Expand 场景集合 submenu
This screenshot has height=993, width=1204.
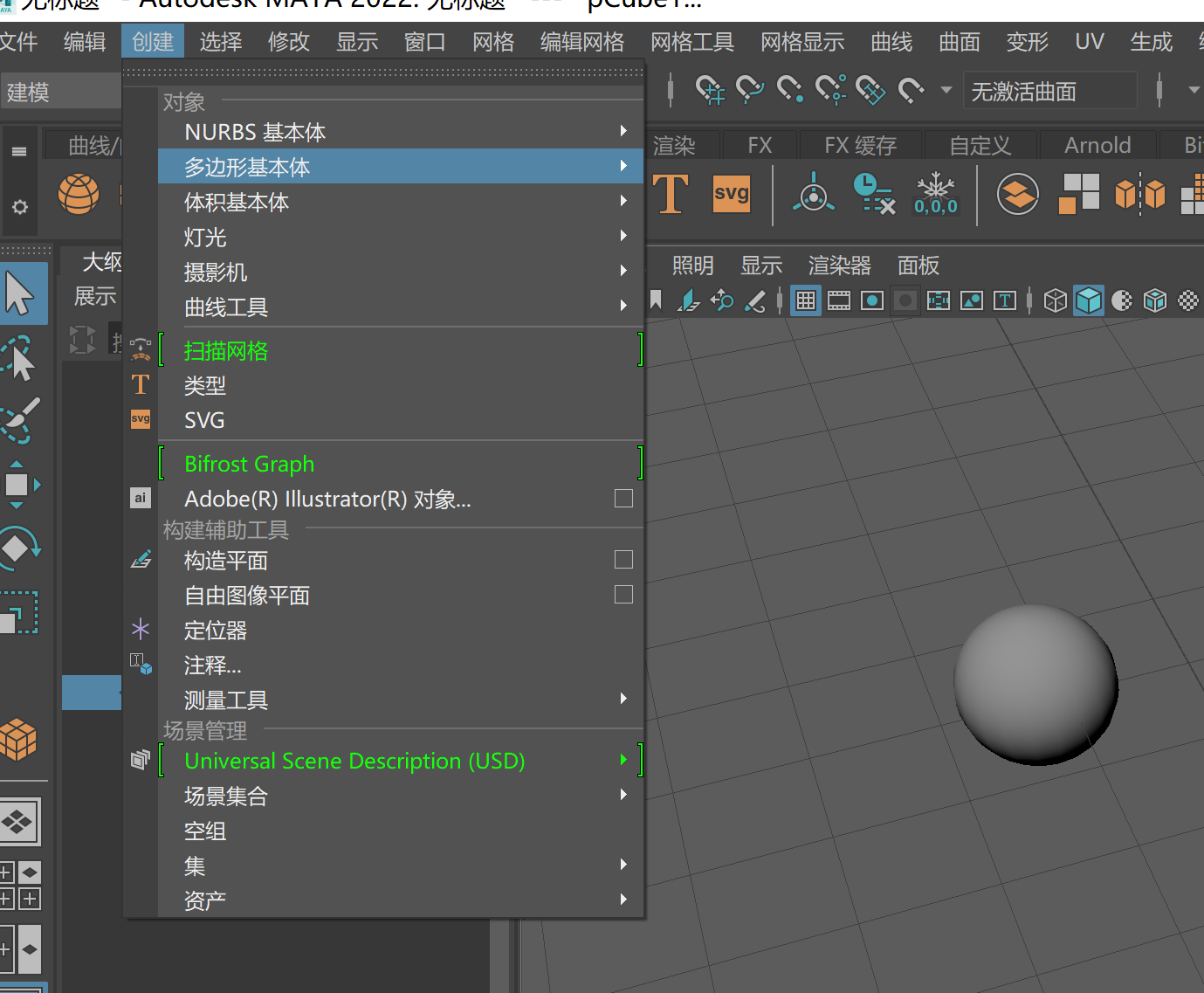click(401, 795)
